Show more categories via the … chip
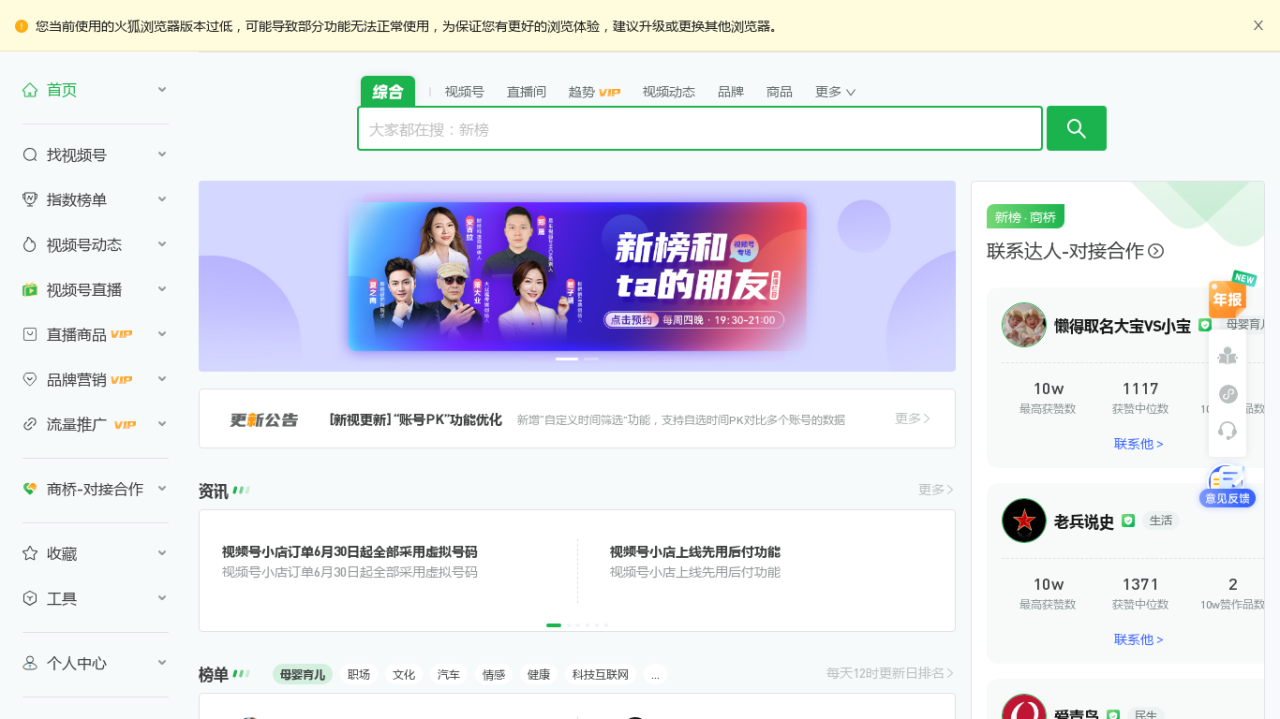The image size is (1280, 719). click(655, 675)
